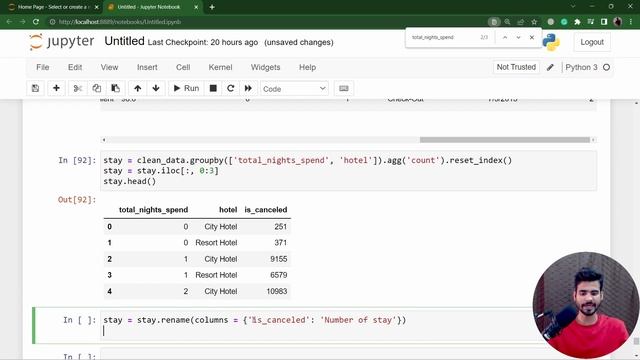Run the selected cell
The height and width of the screenshot is (360, 640).
coord(186,88)
